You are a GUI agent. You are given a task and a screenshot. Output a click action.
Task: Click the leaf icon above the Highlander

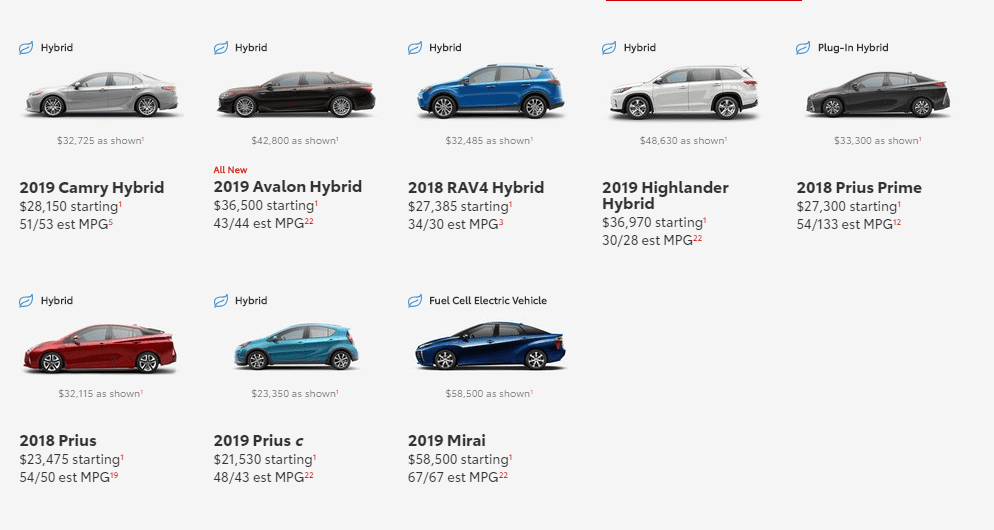pos(609,48)
